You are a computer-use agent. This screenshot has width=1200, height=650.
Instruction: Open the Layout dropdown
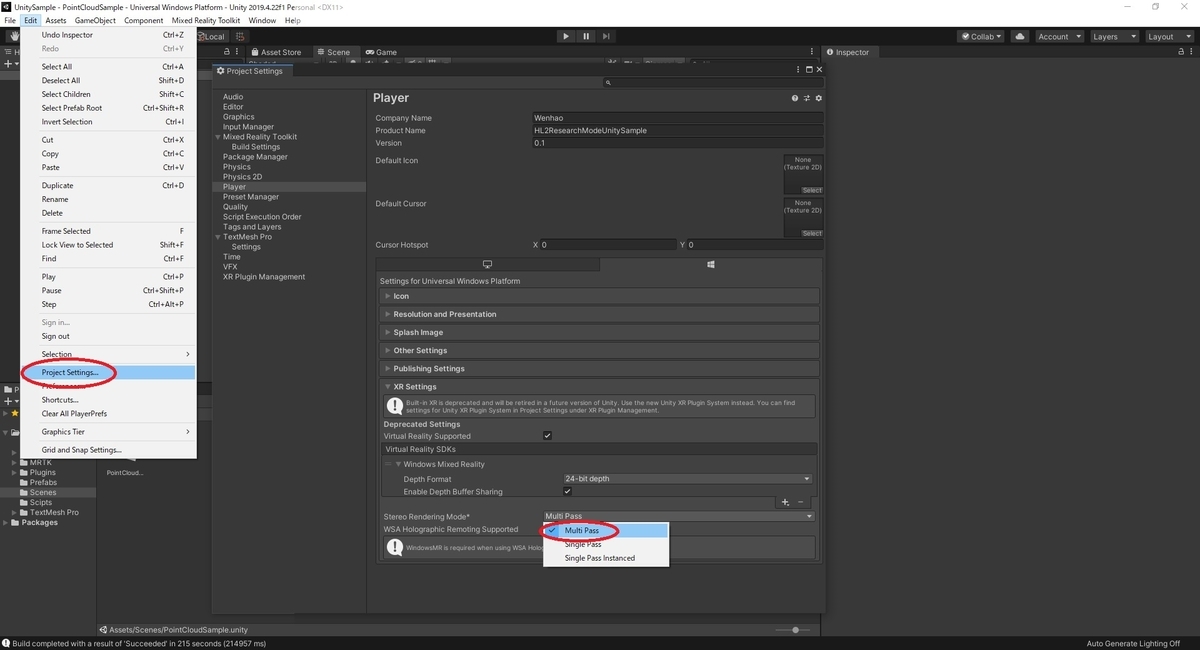pos(1169,36)
